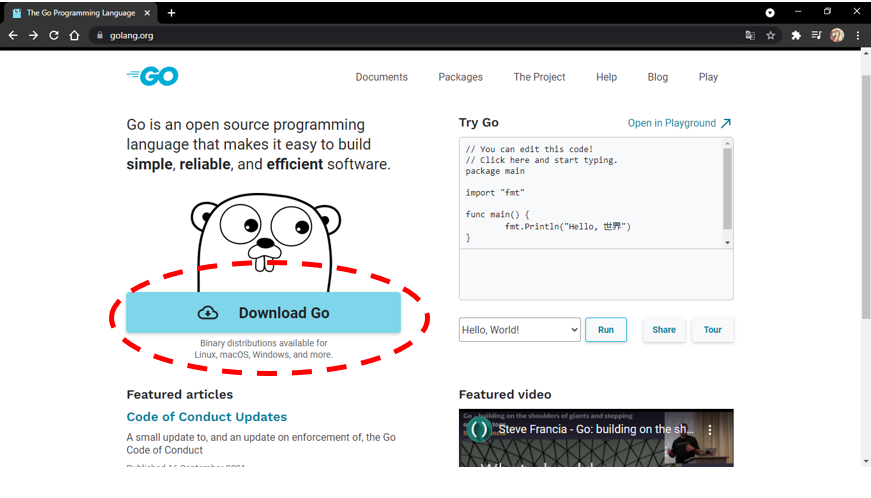
Task: Run the sample Go code
Action: pos(606,329)
